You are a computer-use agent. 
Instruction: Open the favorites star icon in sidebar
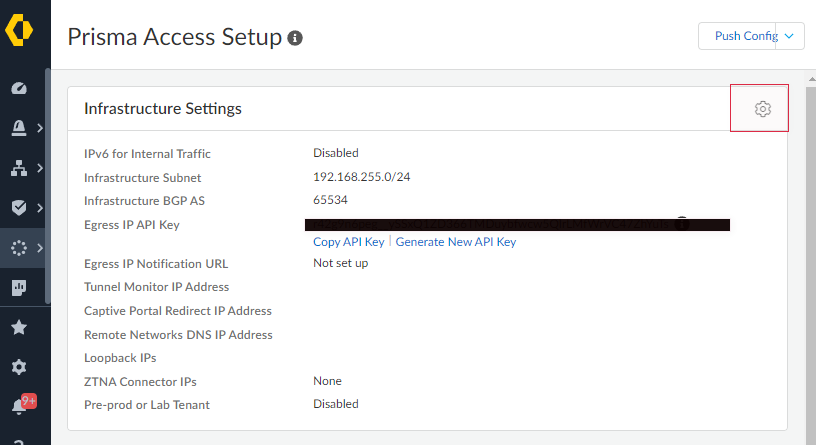[x=18, y=327]
